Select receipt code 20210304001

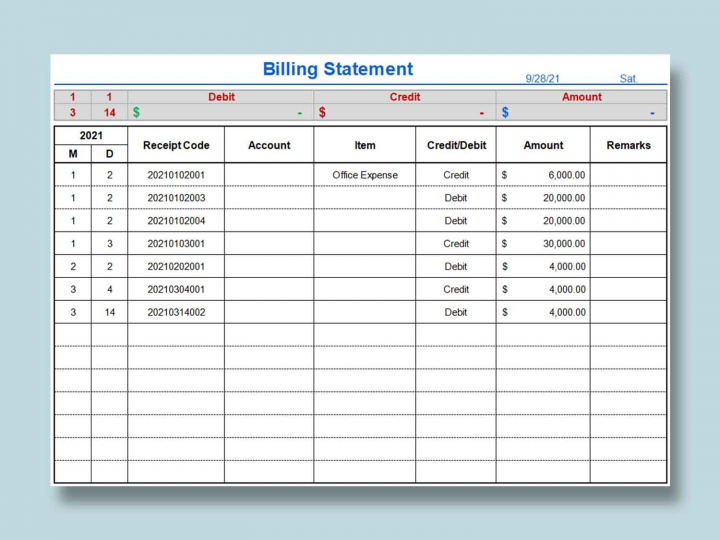[176, 289]
